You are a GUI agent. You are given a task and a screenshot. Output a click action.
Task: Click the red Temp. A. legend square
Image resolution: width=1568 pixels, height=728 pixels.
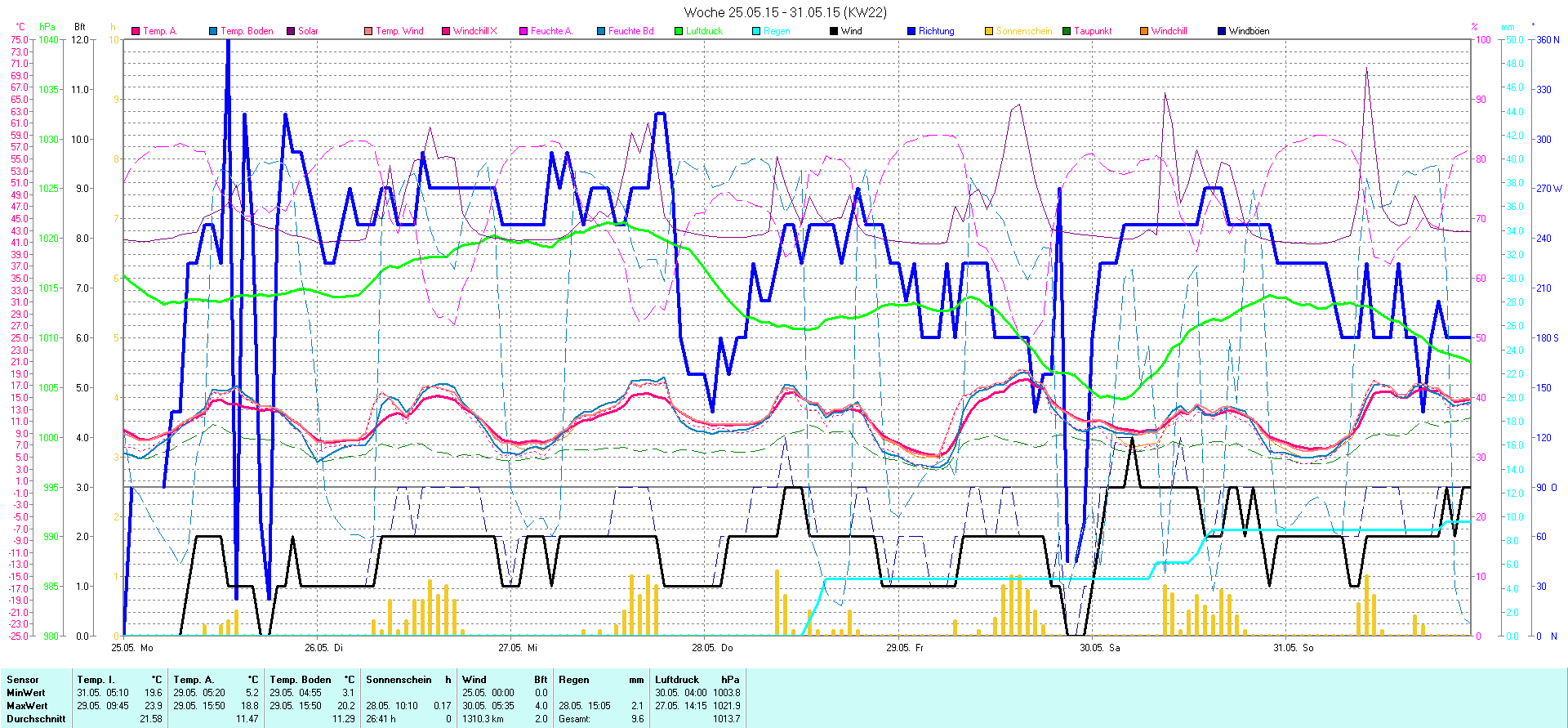click(x=136, y=31)
